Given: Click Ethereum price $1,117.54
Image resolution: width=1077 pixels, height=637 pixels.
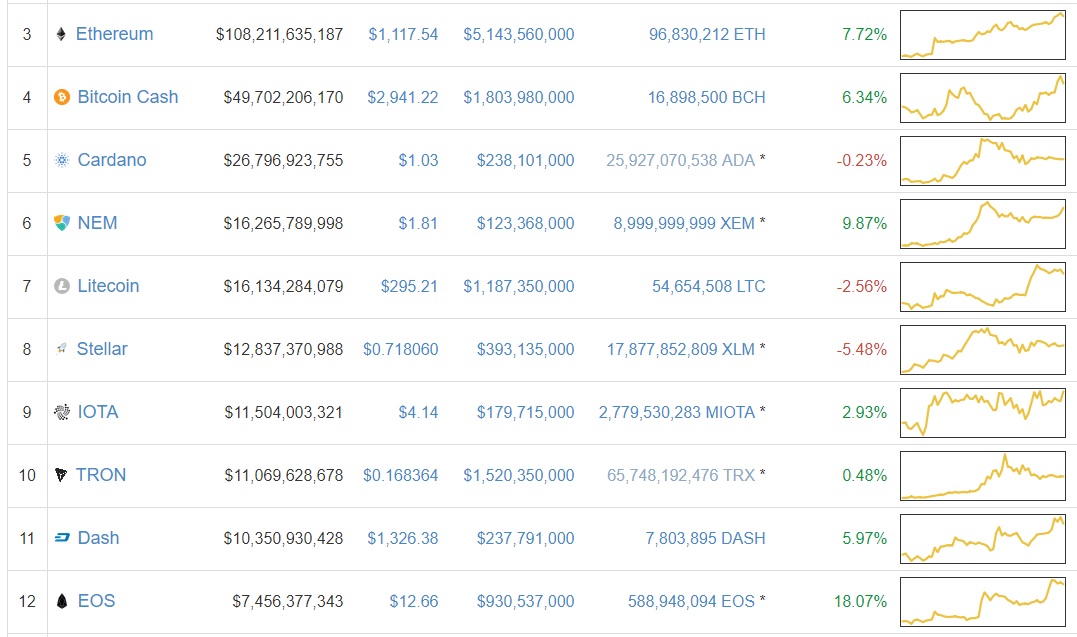Looking at the screenshot, I should 403,34.
